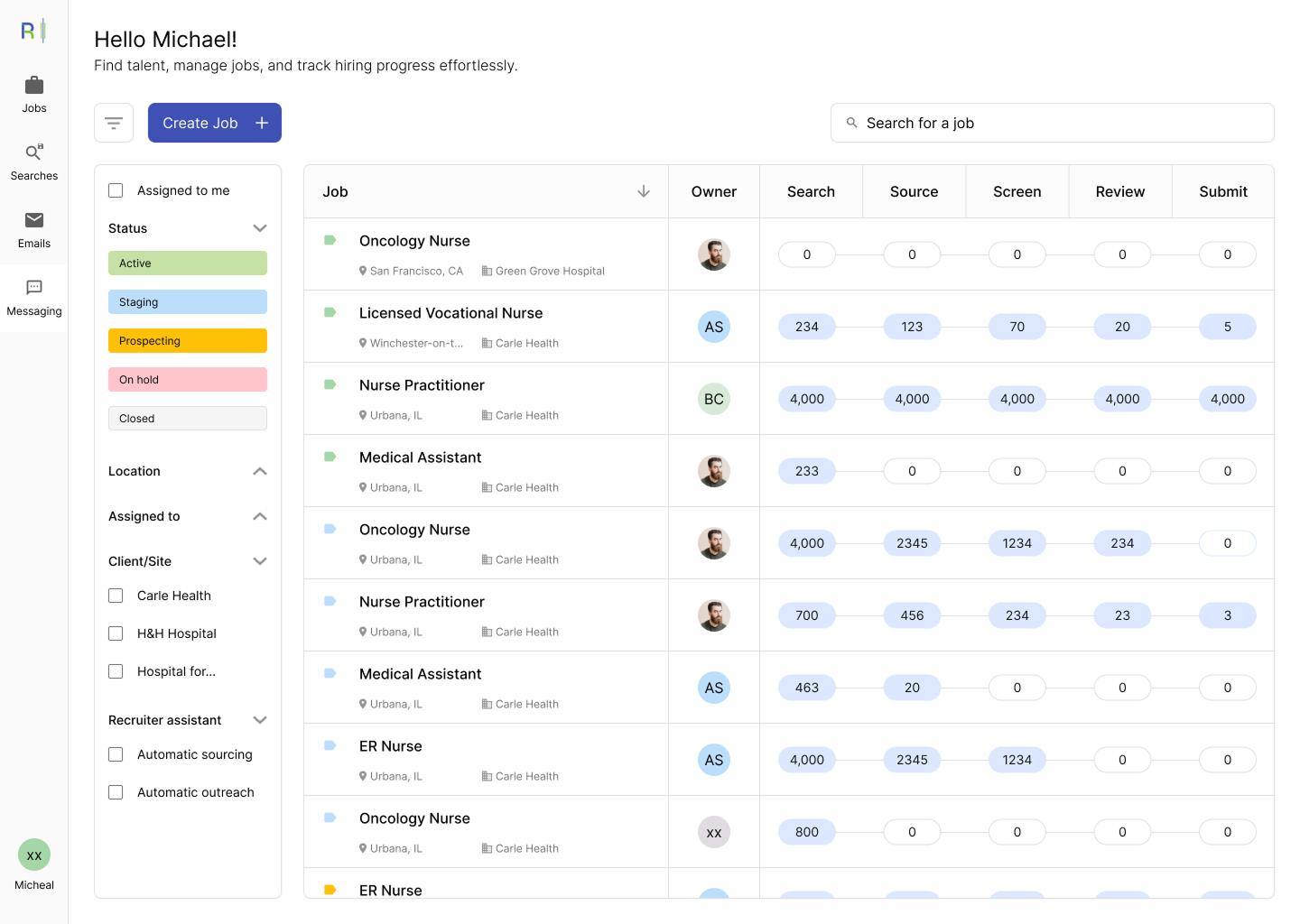Collapse the Status filter section

260,228
